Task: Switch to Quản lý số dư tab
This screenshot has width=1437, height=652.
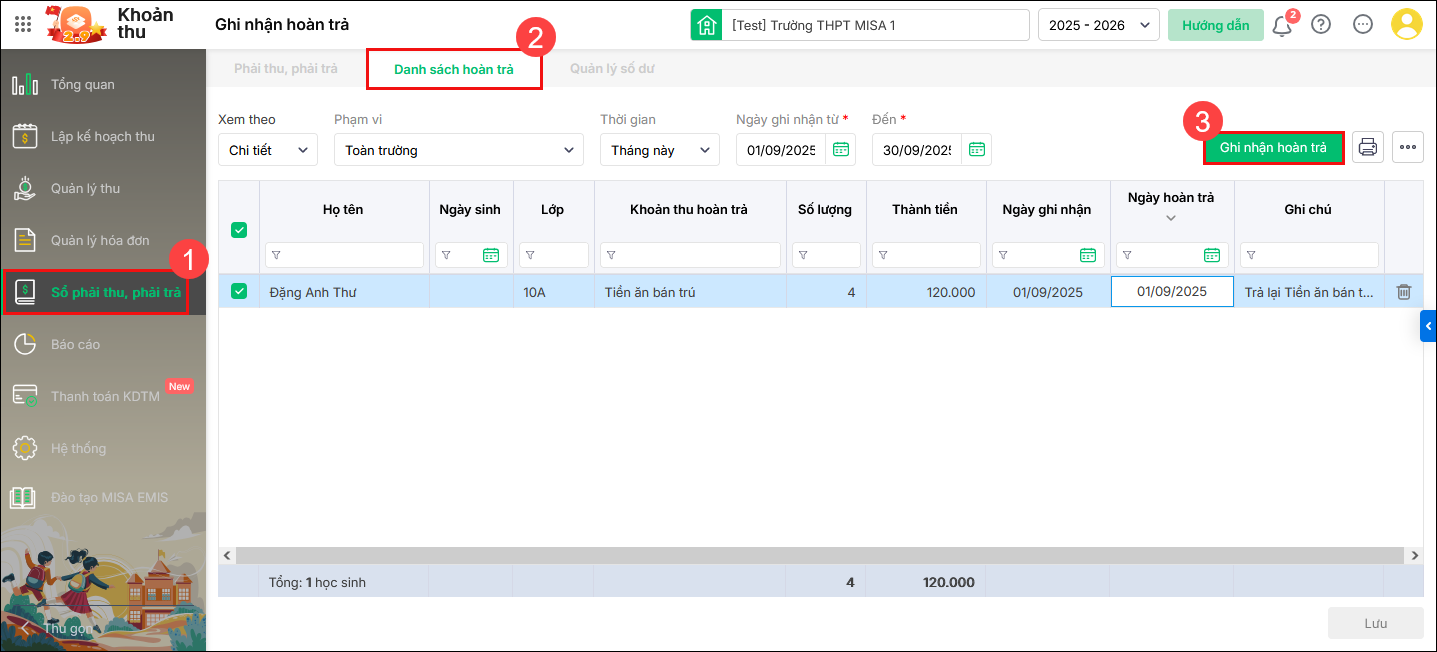Action: click(x=613, y=69)
